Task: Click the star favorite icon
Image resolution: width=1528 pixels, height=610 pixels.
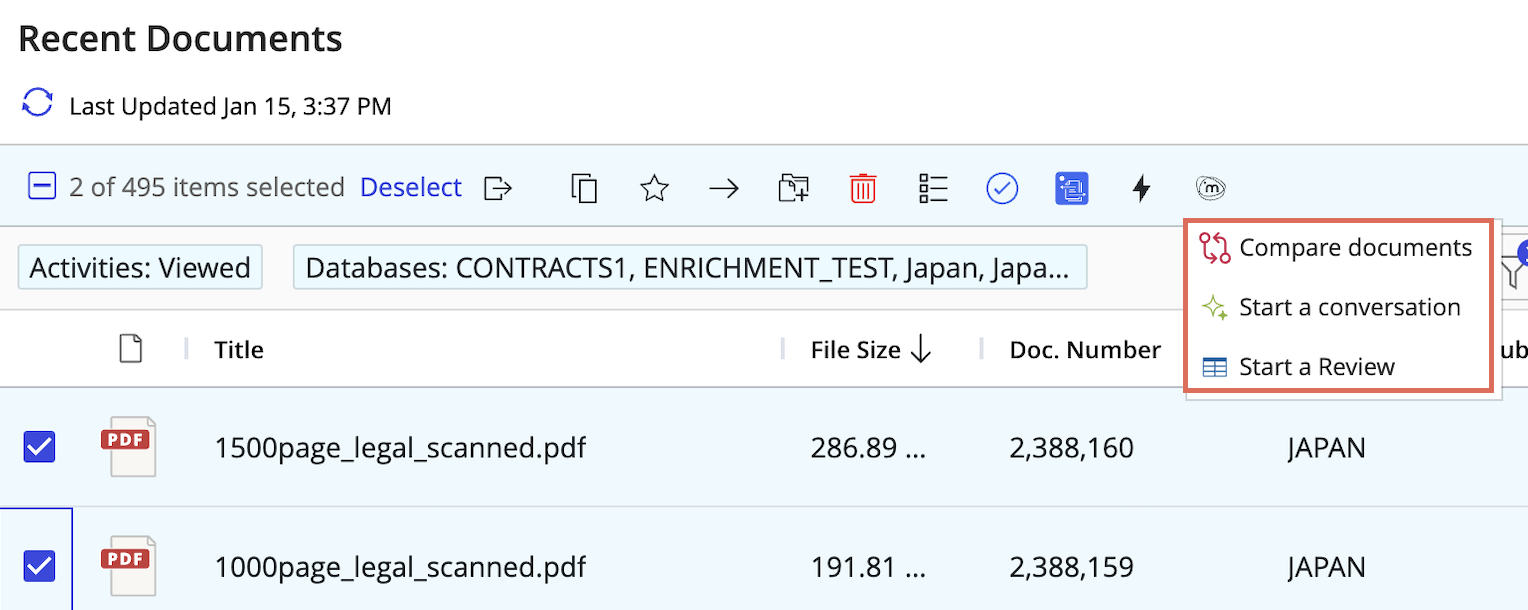Action: click(654, 188)
